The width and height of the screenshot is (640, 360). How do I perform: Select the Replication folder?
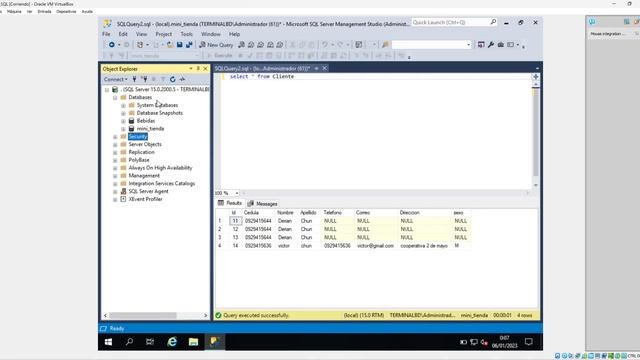point(141,152)
